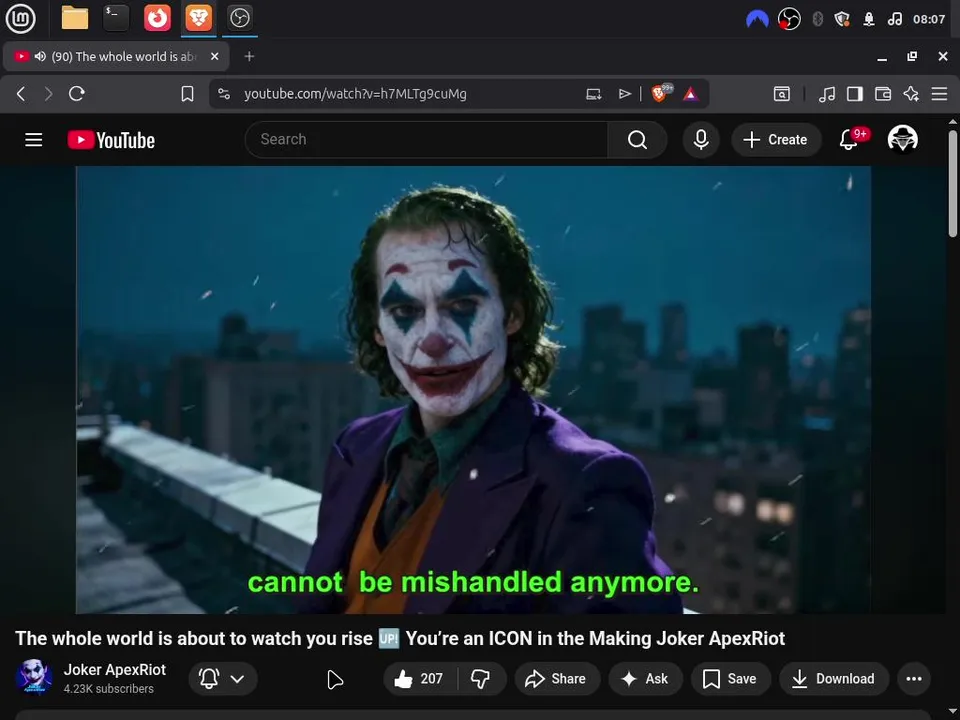Click the magnifier search button
960x720 pixels.
pyautogui.click(x=637, y=140)
